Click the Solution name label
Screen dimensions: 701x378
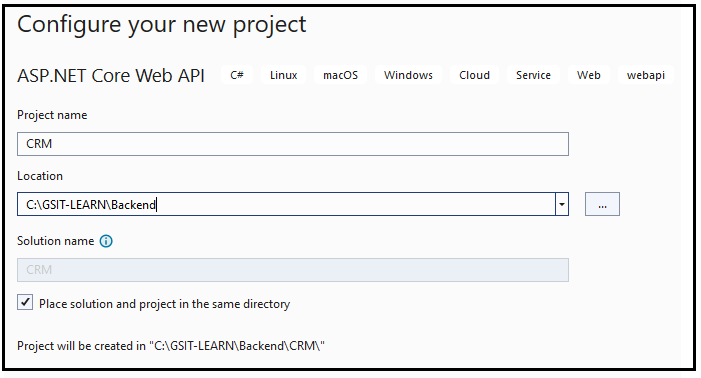coord(55,241)
